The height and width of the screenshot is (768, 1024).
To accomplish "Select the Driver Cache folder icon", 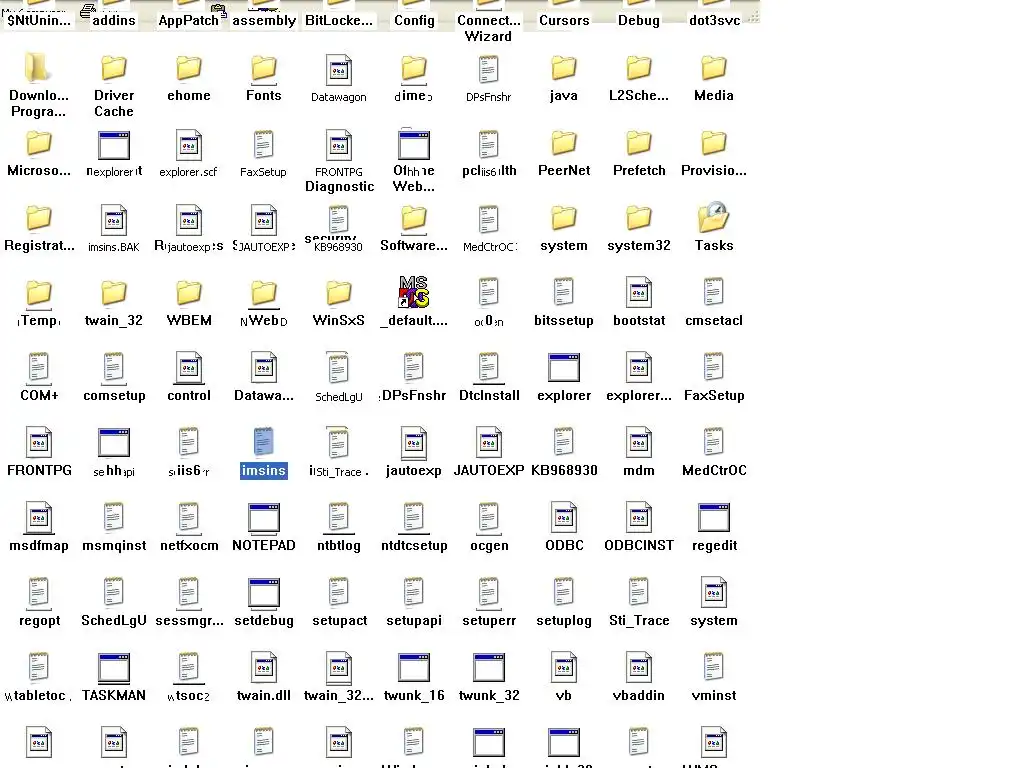I will point(114,68).
